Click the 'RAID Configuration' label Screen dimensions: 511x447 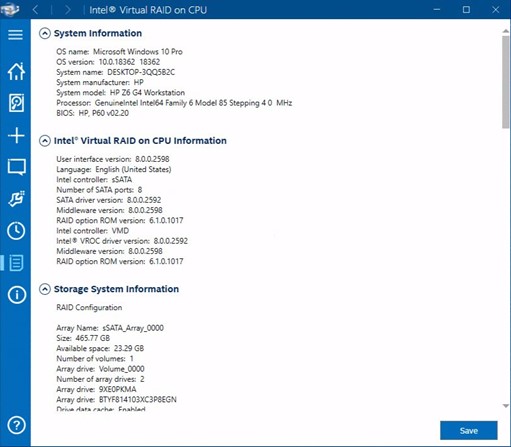89,307
